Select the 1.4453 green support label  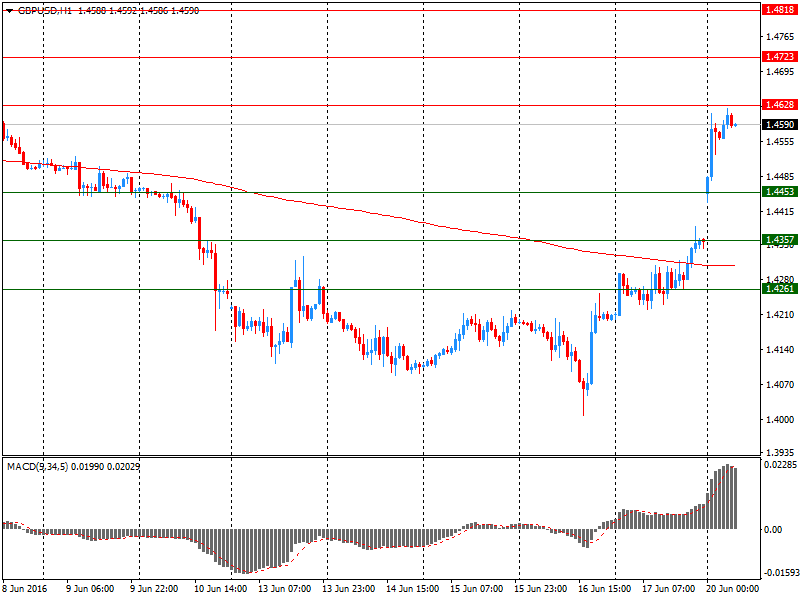[x=780, y=192]
